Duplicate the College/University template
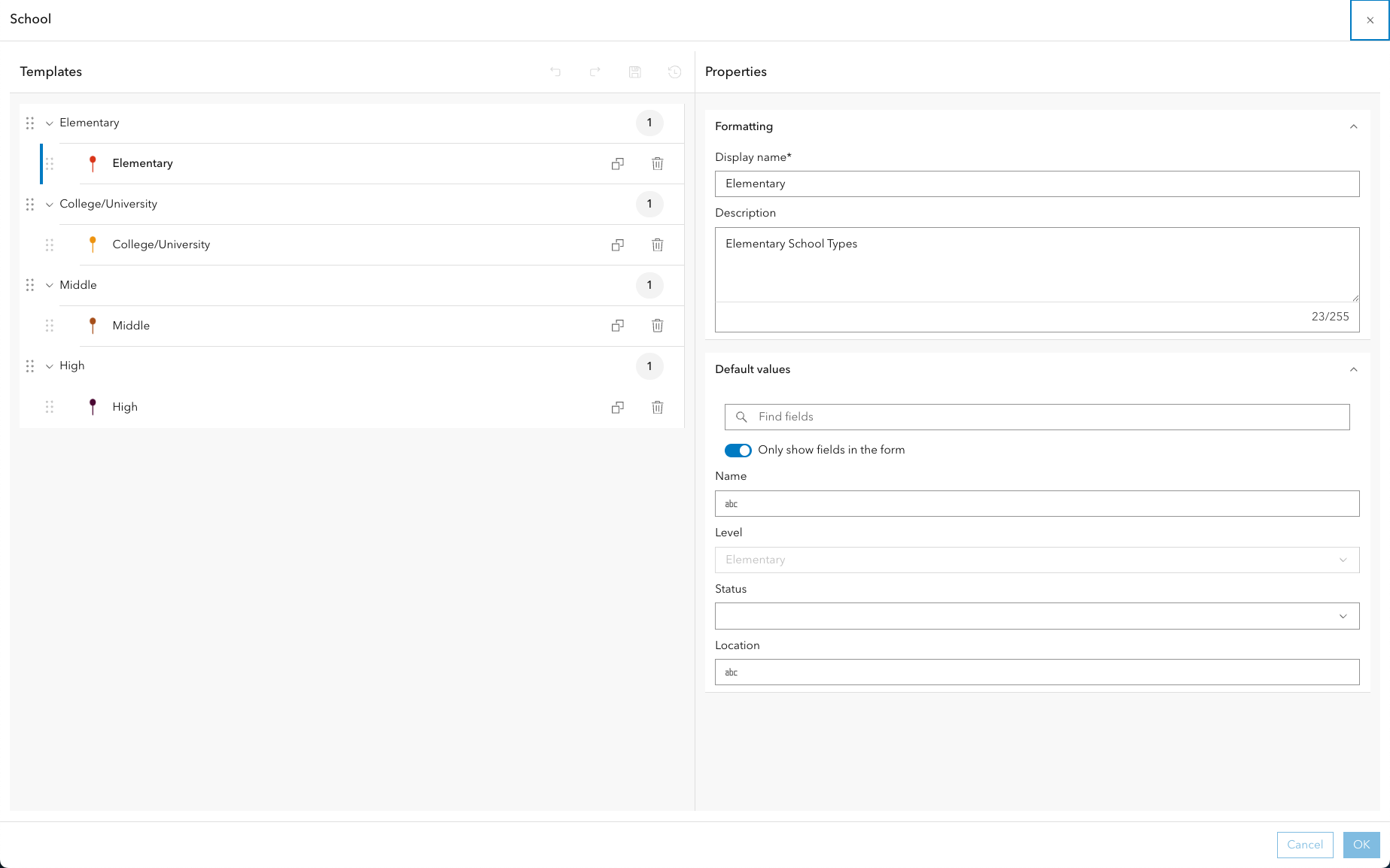 617,244
